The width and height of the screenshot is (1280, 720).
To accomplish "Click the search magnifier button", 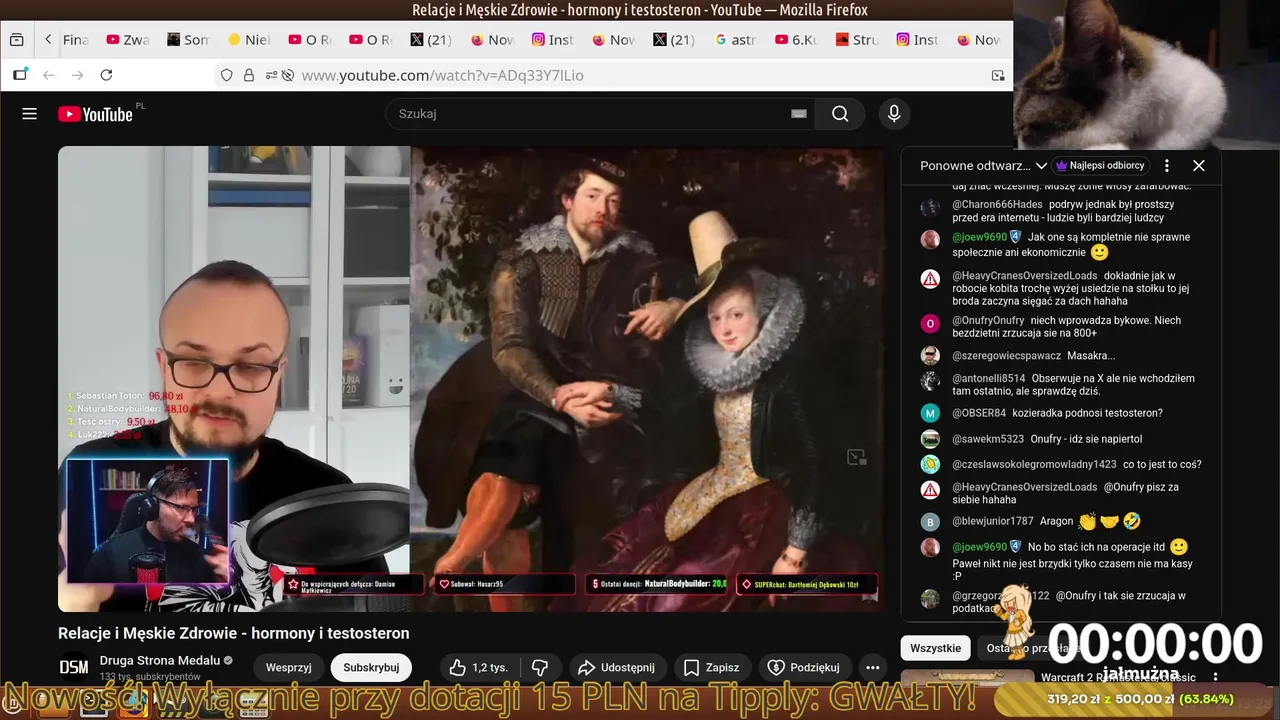I will tap(840, 114).
